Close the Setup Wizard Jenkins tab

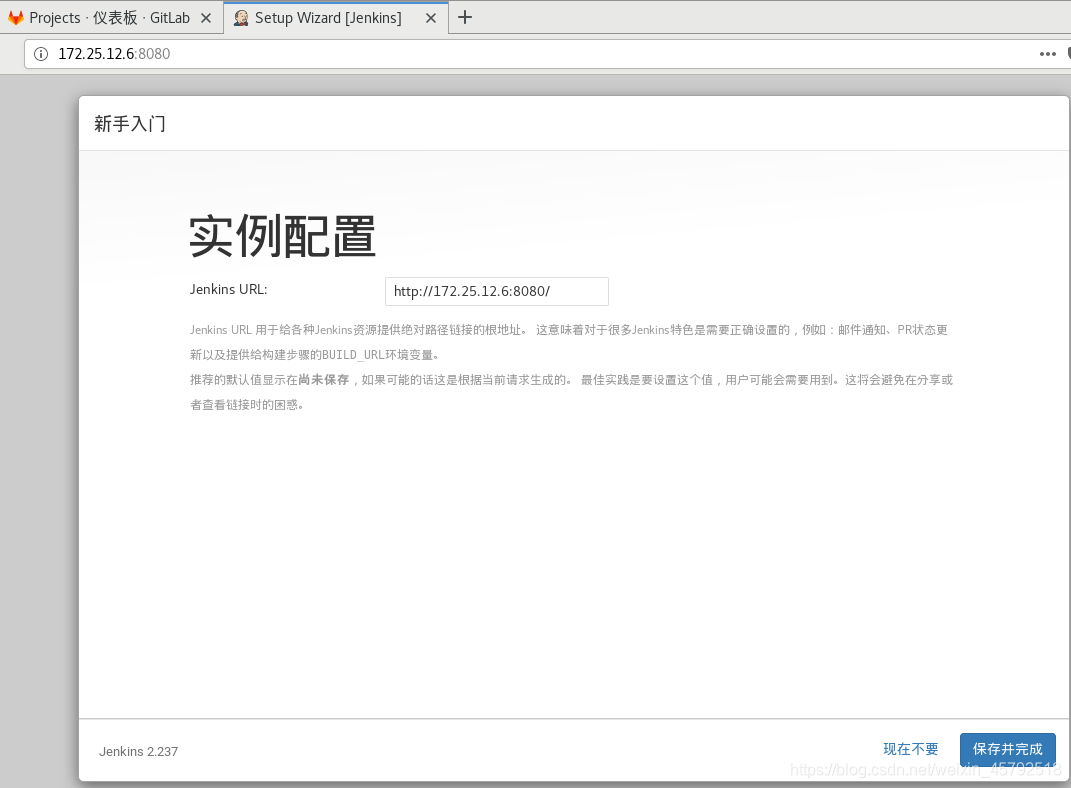point(431,18)
